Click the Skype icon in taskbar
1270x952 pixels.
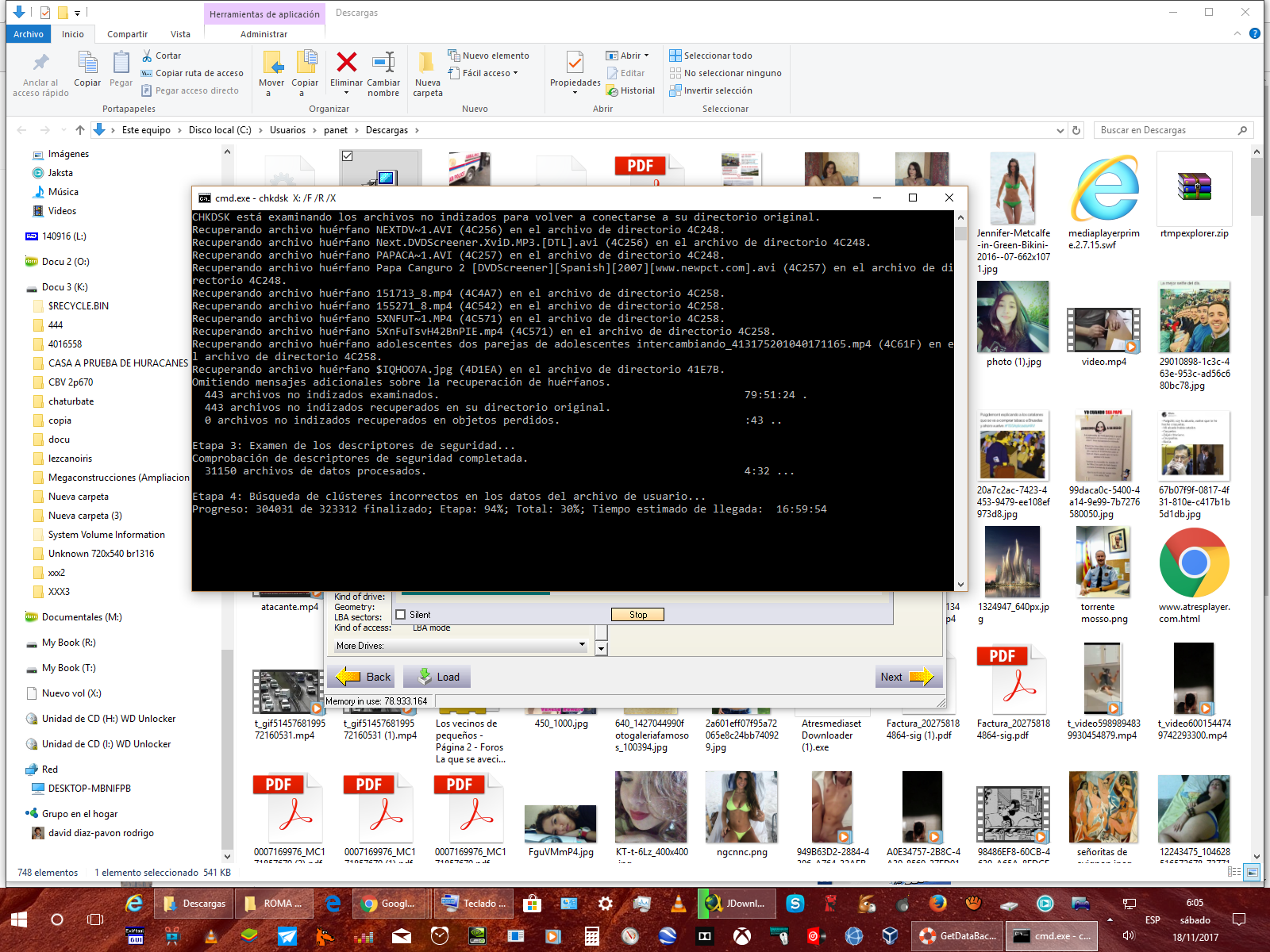coord(795,903)
